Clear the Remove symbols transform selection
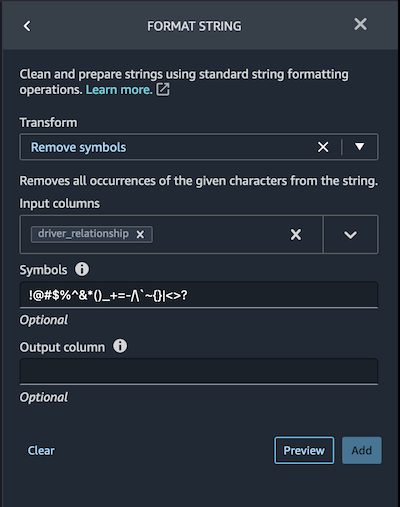 coord(323,147)
